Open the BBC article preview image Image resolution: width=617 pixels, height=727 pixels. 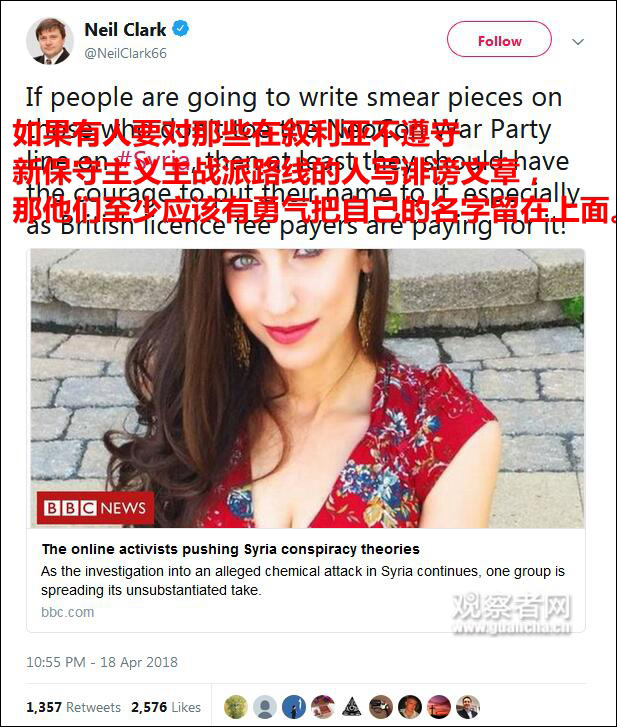tap(307, 389)
